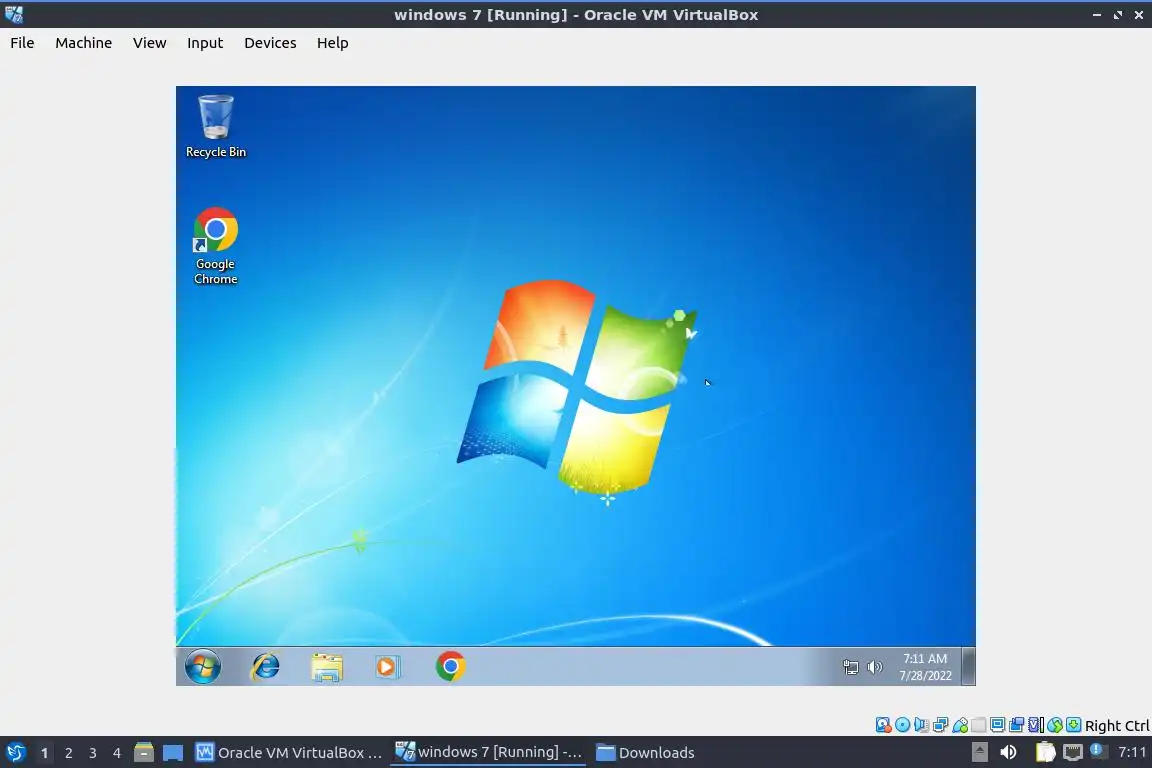This screenshot has height=768, width=1152.
Task: Switch to the Downloads window in taskbar
Action: point(645,753)
